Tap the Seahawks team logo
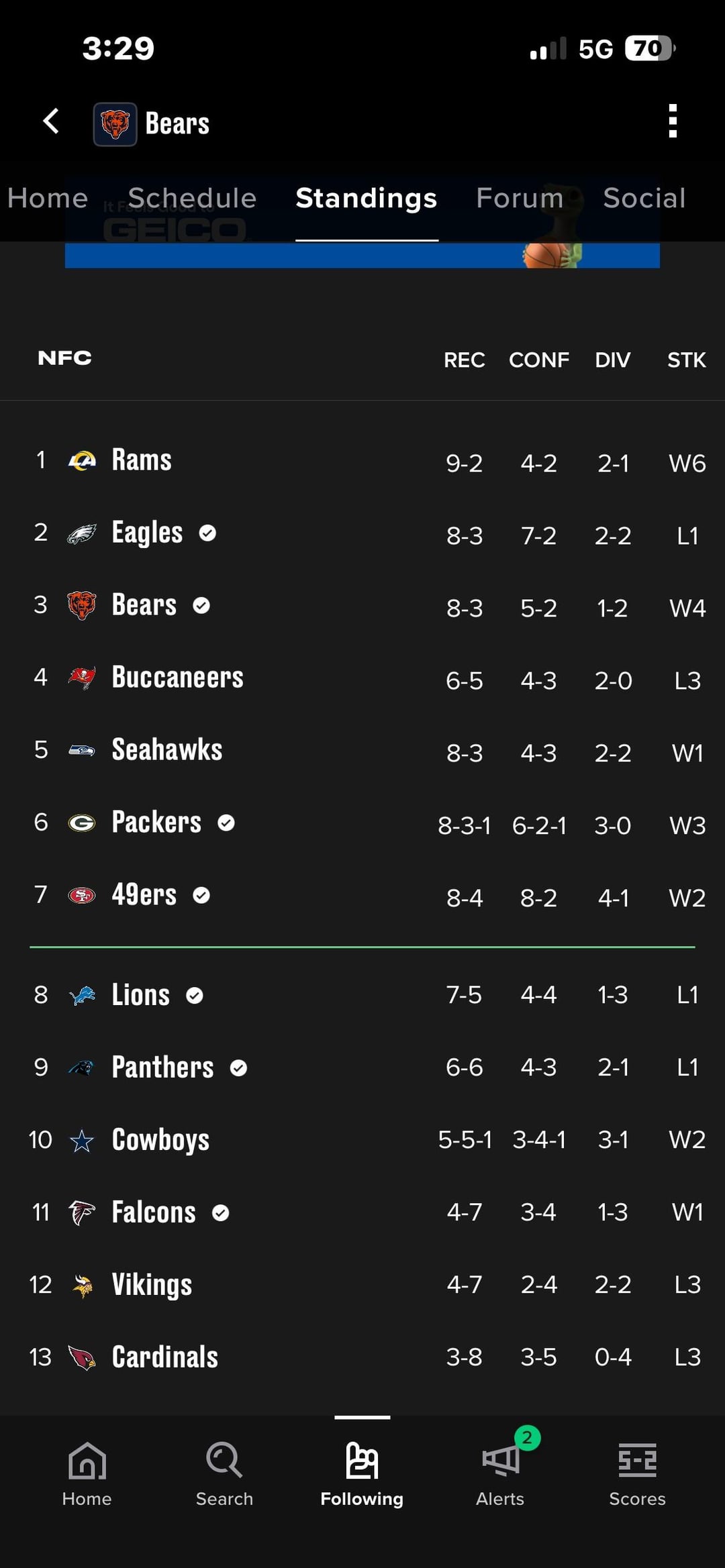Screen dimensions: 725x1568 pos(82,750)
